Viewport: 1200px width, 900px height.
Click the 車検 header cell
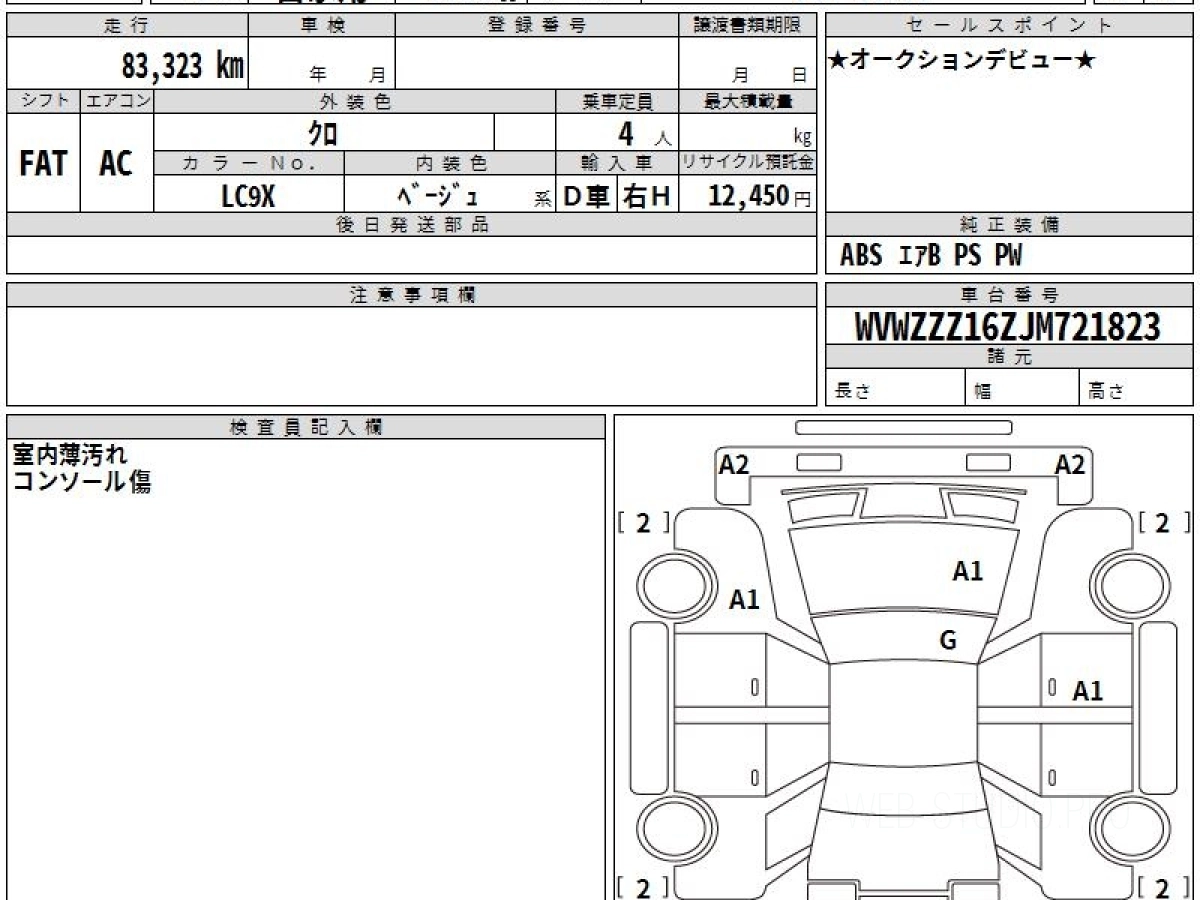click(x=322, y=26)
